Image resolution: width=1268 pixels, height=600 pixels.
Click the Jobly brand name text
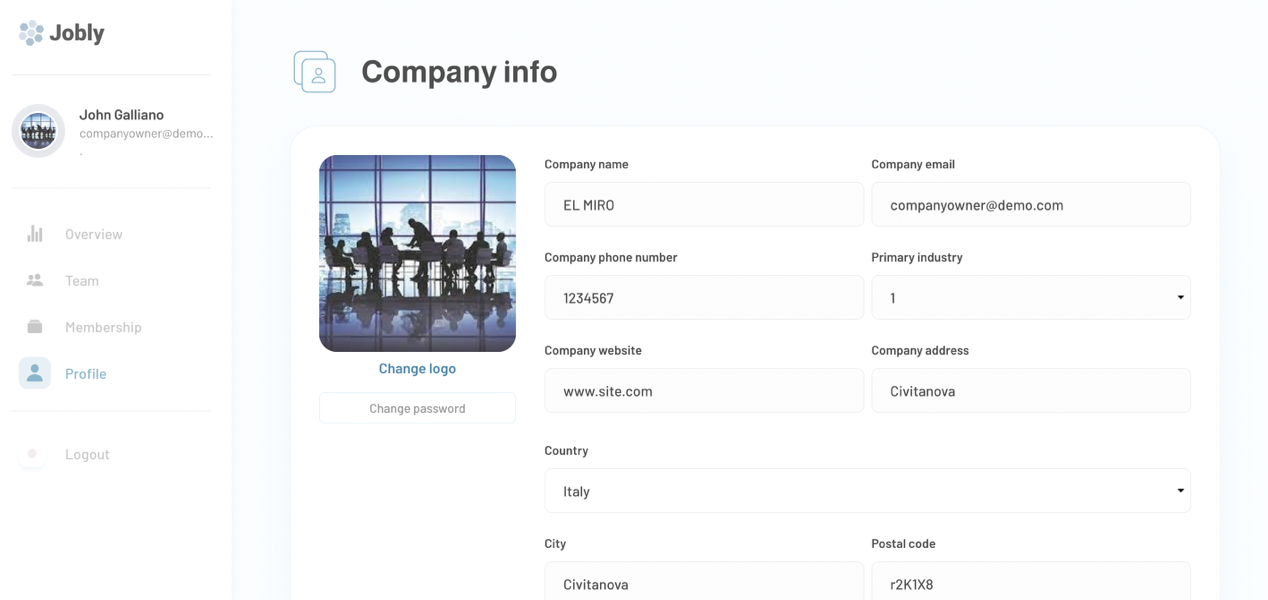[77, 33]
